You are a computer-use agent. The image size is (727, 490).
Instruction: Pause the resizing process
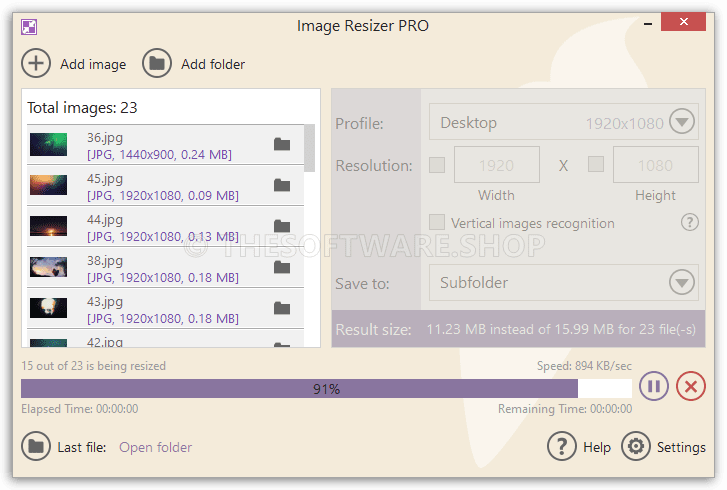(654, 386)
